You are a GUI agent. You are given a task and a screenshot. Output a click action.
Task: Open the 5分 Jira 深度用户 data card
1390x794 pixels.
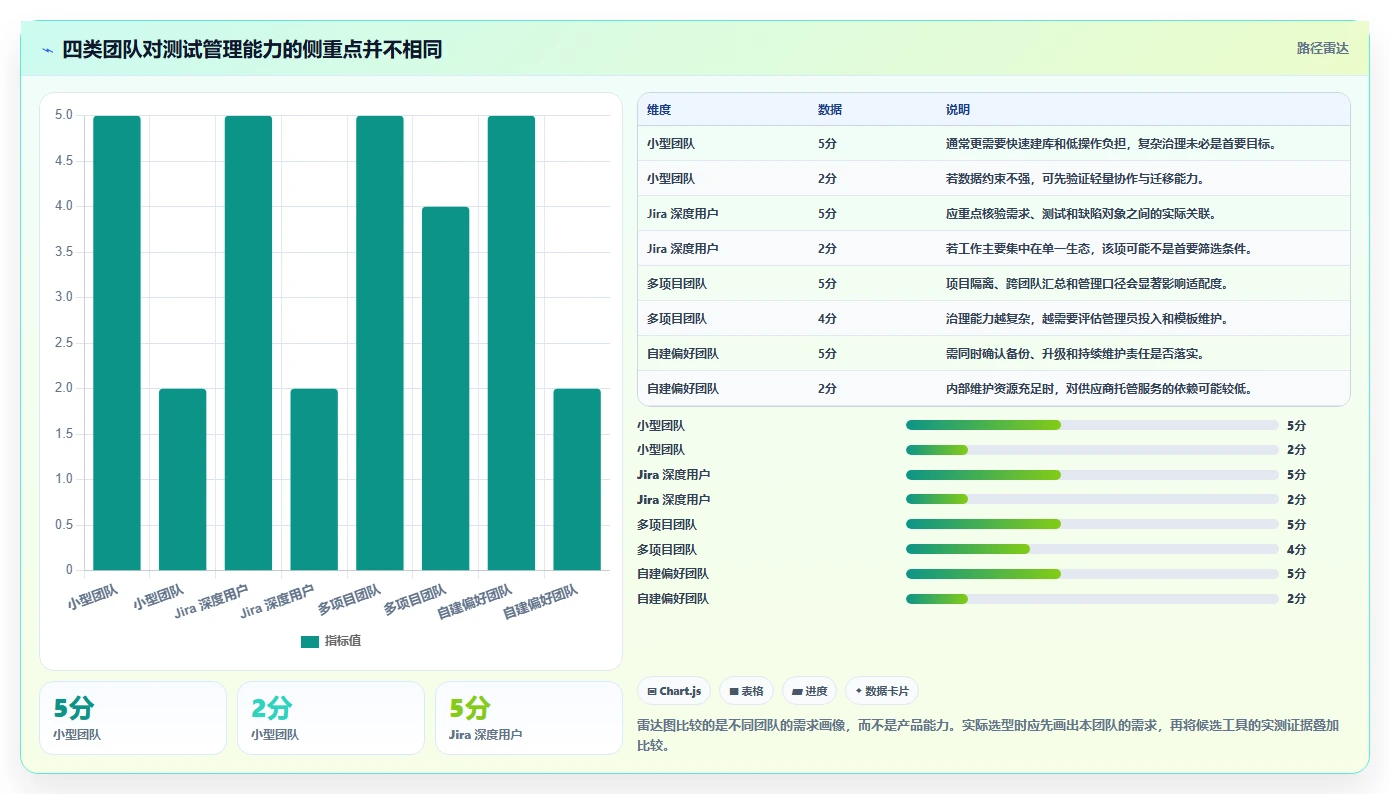point(529,718)
